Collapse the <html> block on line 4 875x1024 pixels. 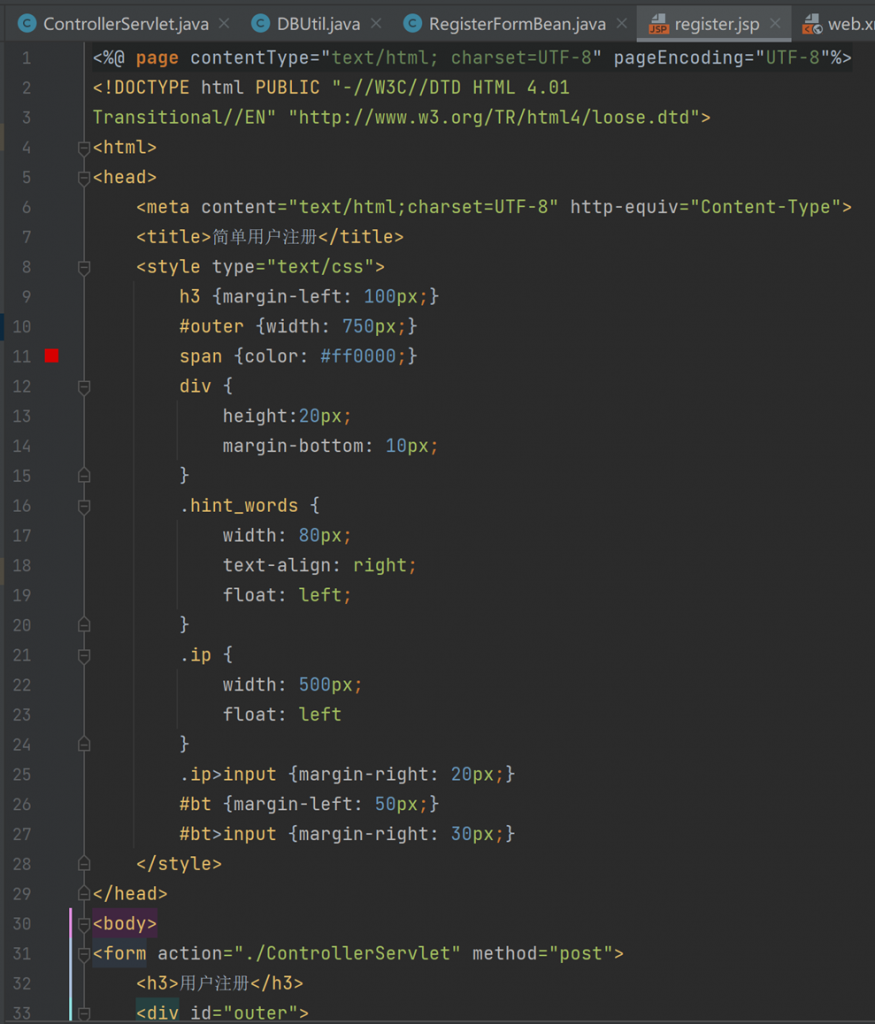[x=84, y=148]
